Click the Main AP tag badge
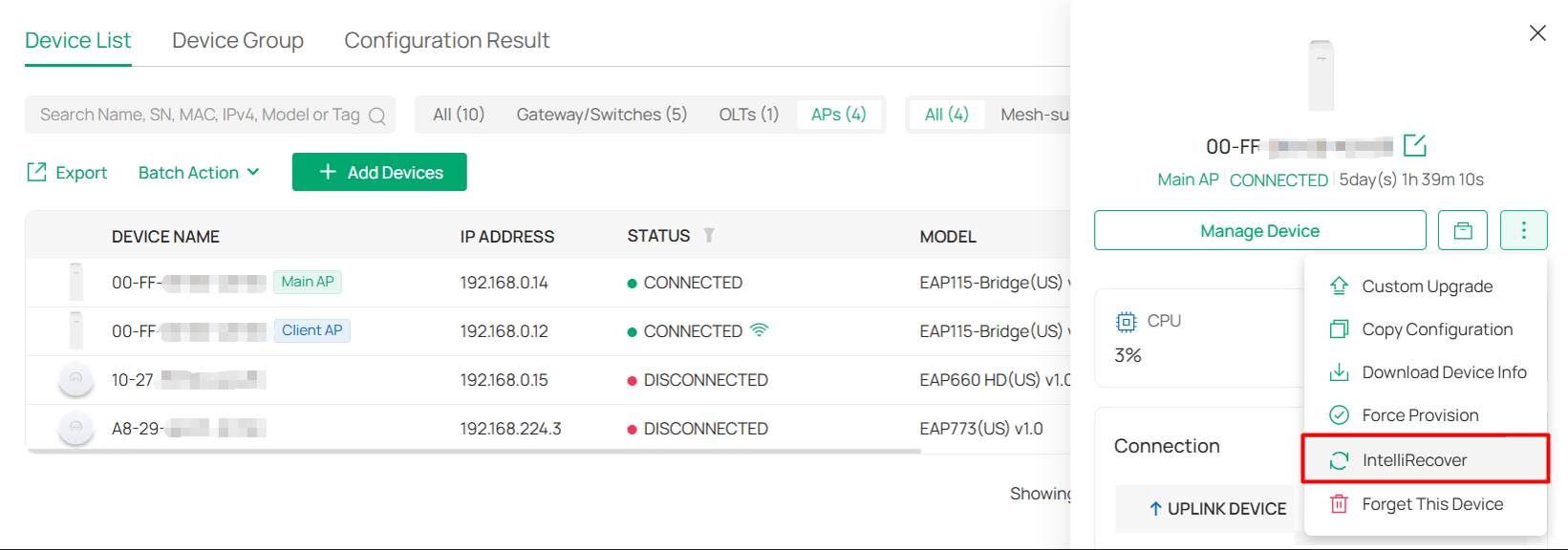Screen dimensions: 1568x550 point(308,282)
